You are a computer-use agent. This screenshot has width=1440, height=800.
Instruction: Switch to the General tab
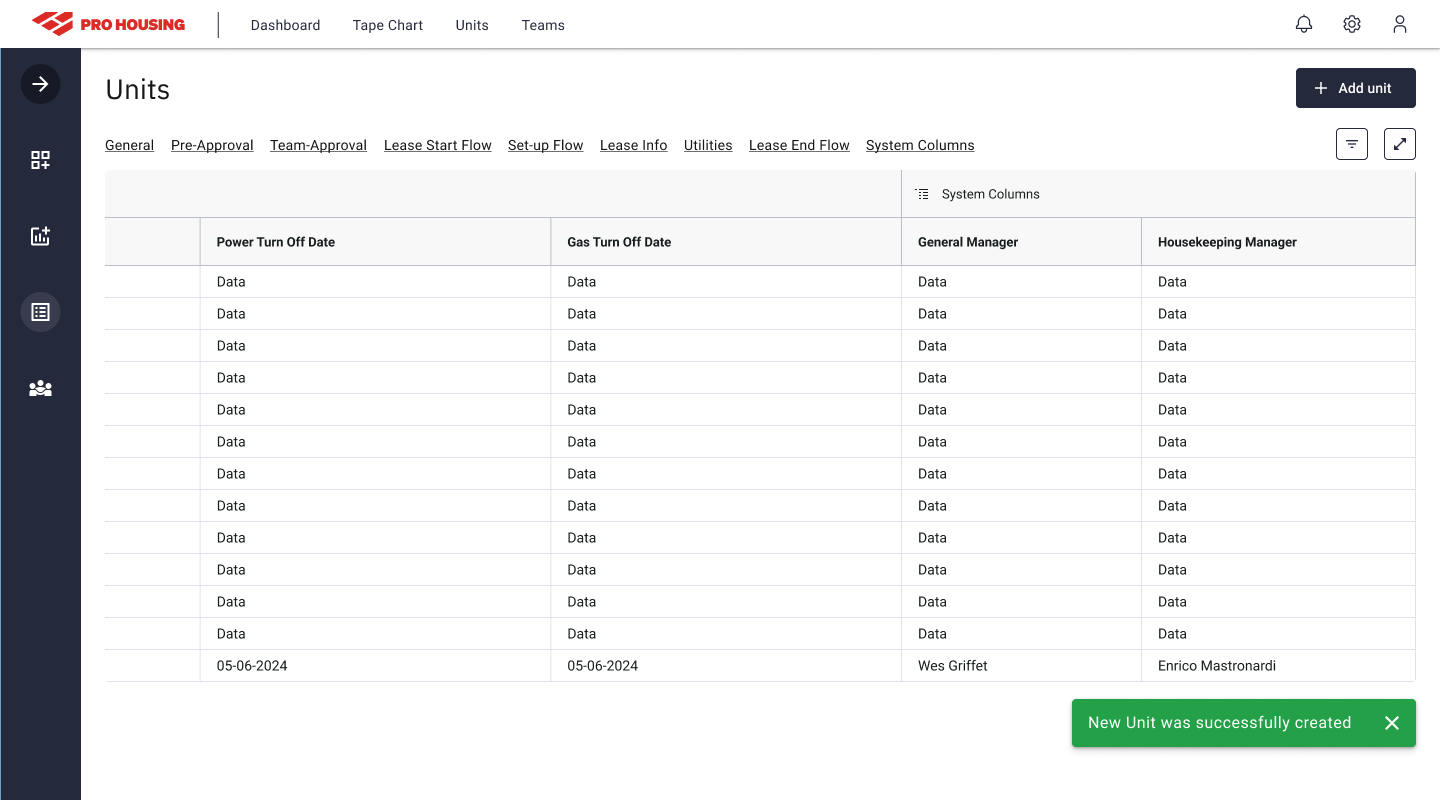pyautogui.click(x=129, y=144)
